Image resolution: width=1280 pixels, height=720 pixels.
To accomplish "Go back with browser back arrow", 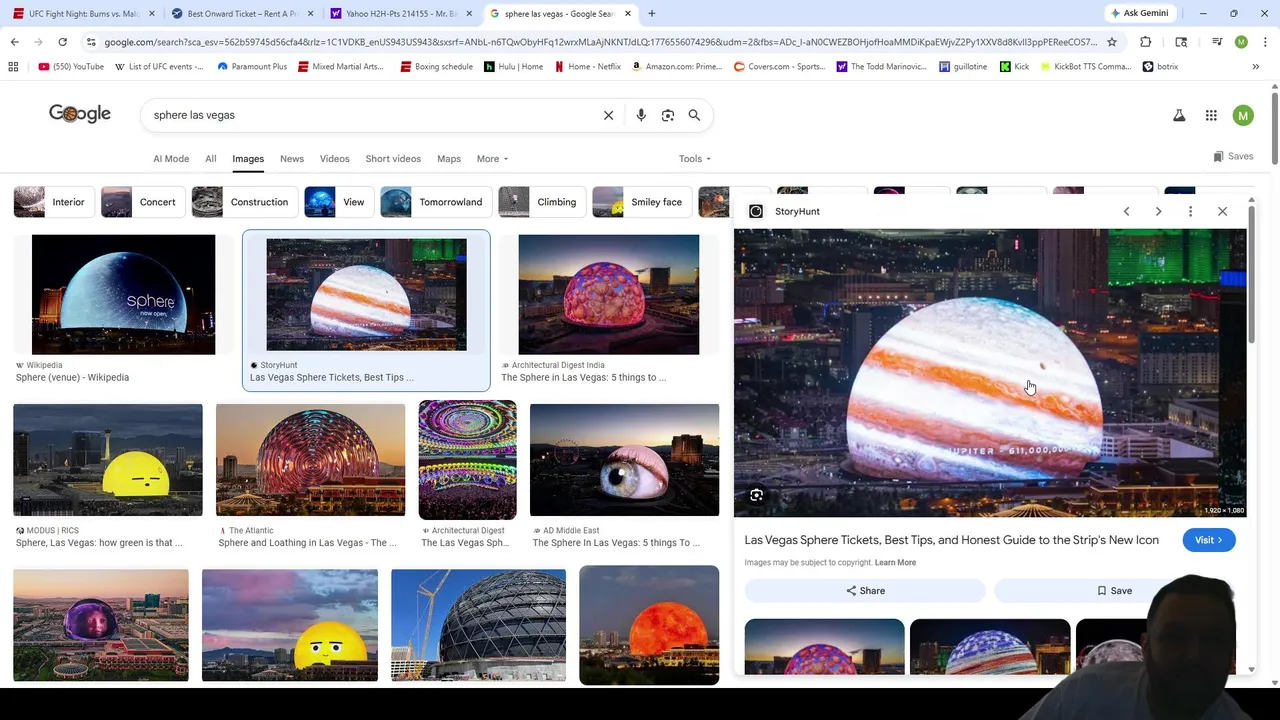I will pyautogui.click(x=14, y=42).
